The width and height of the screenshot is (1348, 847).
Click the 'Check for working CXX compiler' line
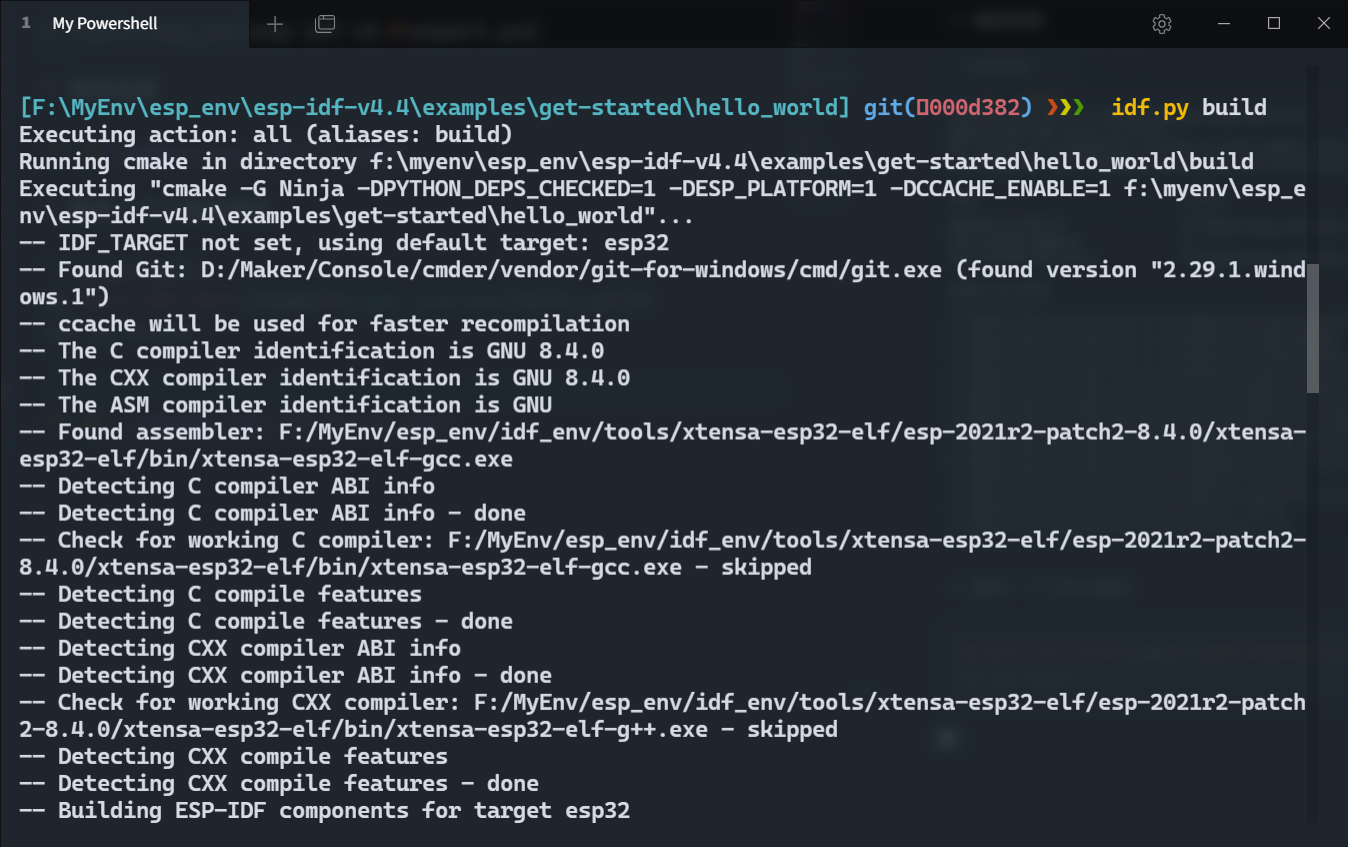coord(662,715)
